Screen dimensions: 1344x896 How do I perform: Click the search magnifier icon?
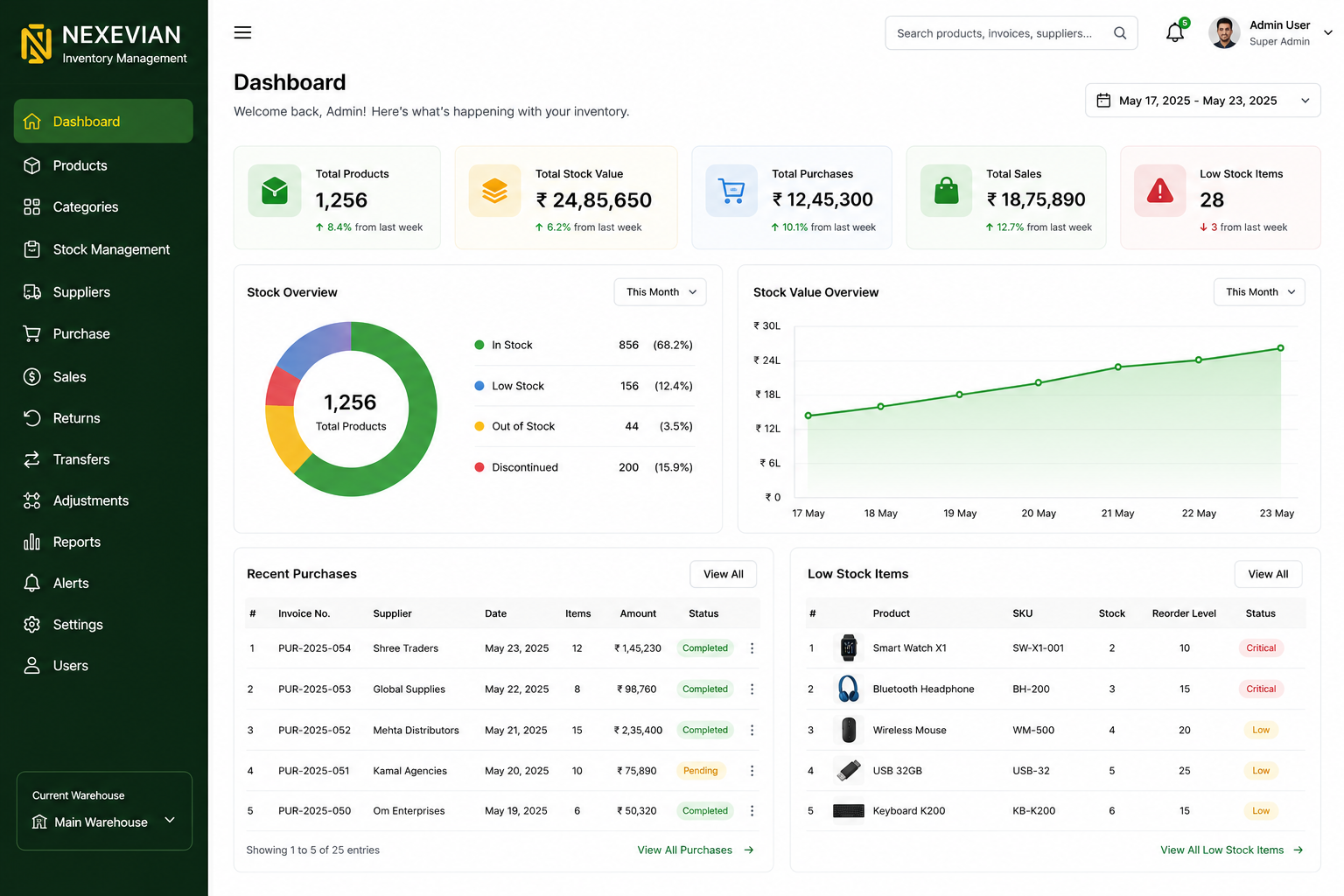1120,33
